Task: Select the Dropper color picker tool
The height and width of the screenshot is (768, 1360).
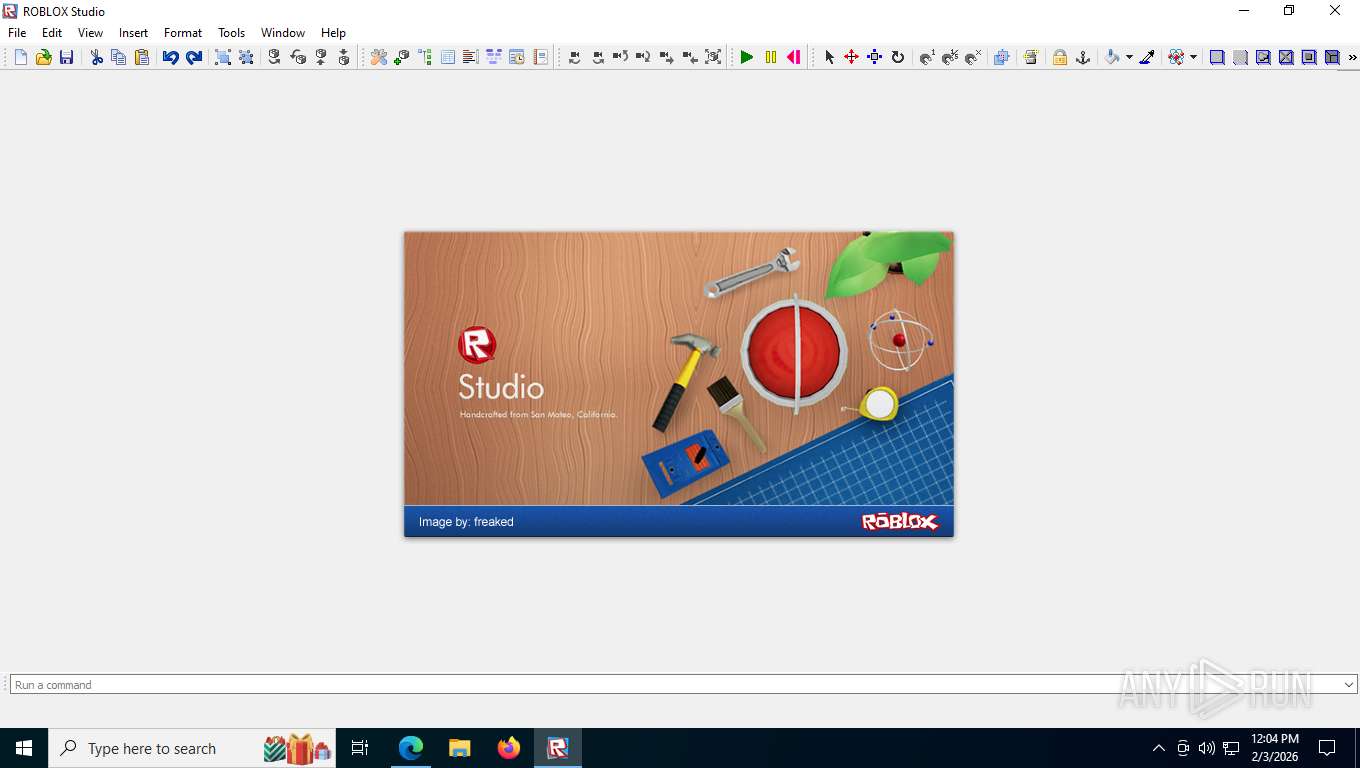Action: point(1148,57)
